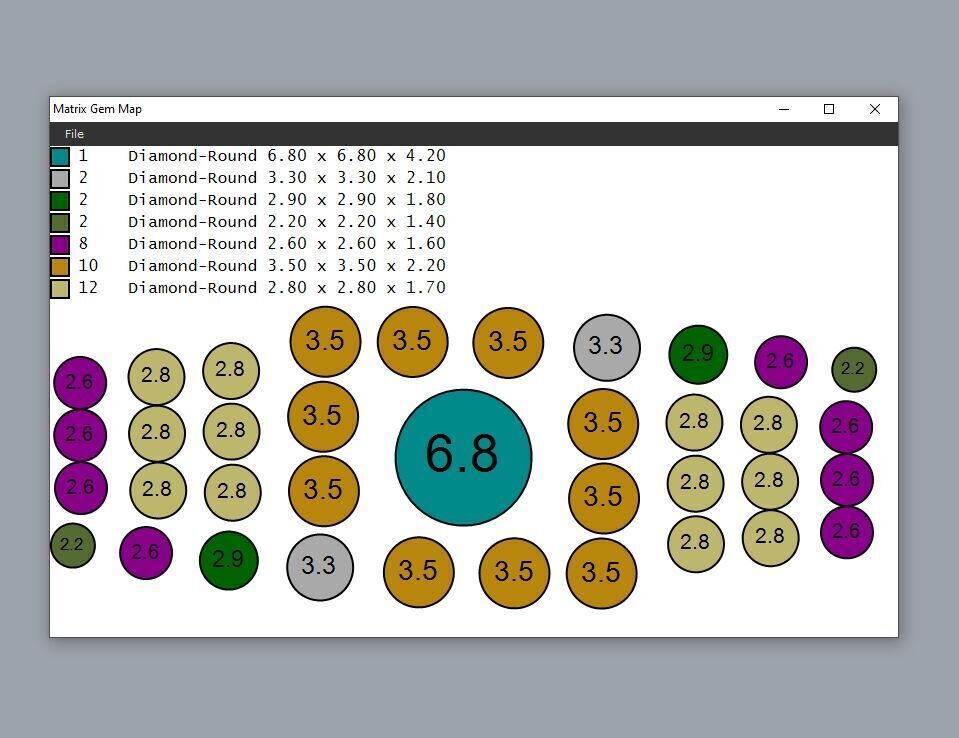Select the text 'Diamond-Round 3.30 x 3.30 x 2.10'
Image resolution: width=959 pixels, height=738 pixels.
point(287,178)
